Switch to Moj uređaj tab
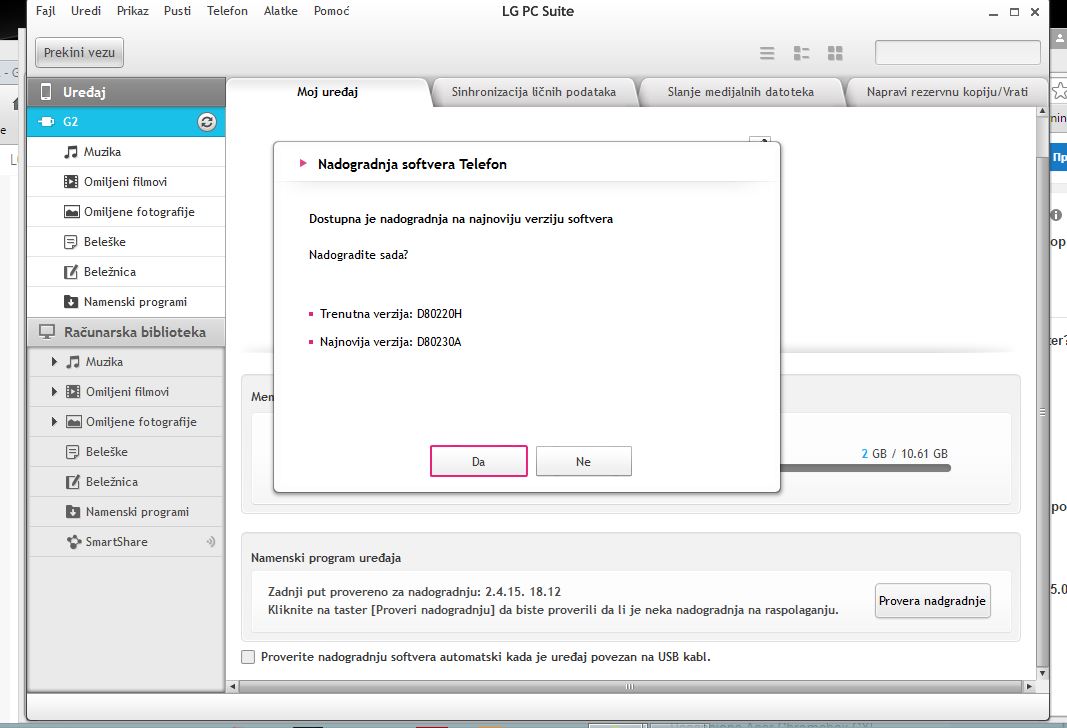 tap(327, 92)
